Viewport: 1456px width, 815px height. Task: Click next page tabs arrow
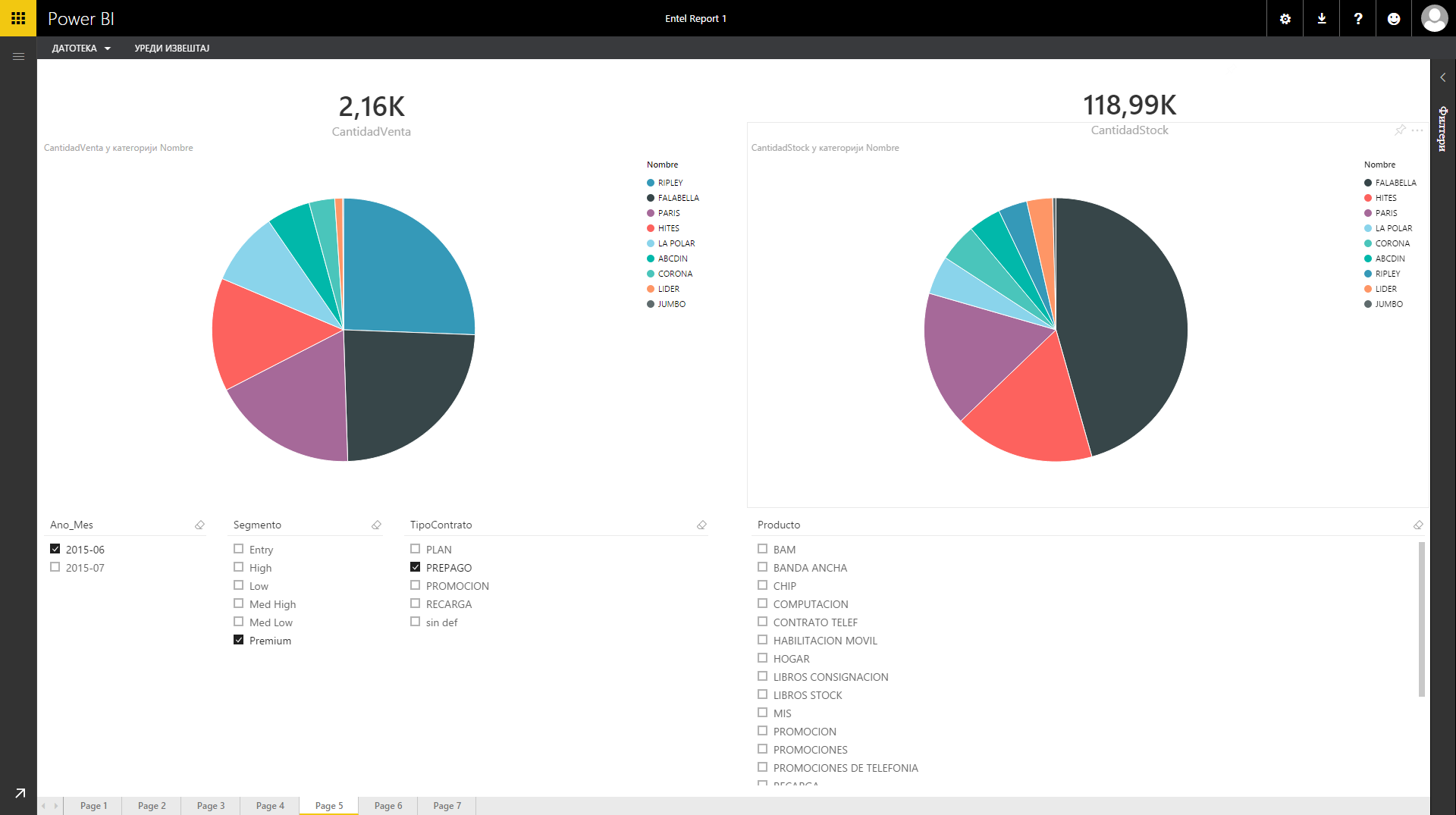(x=56, y=806)
